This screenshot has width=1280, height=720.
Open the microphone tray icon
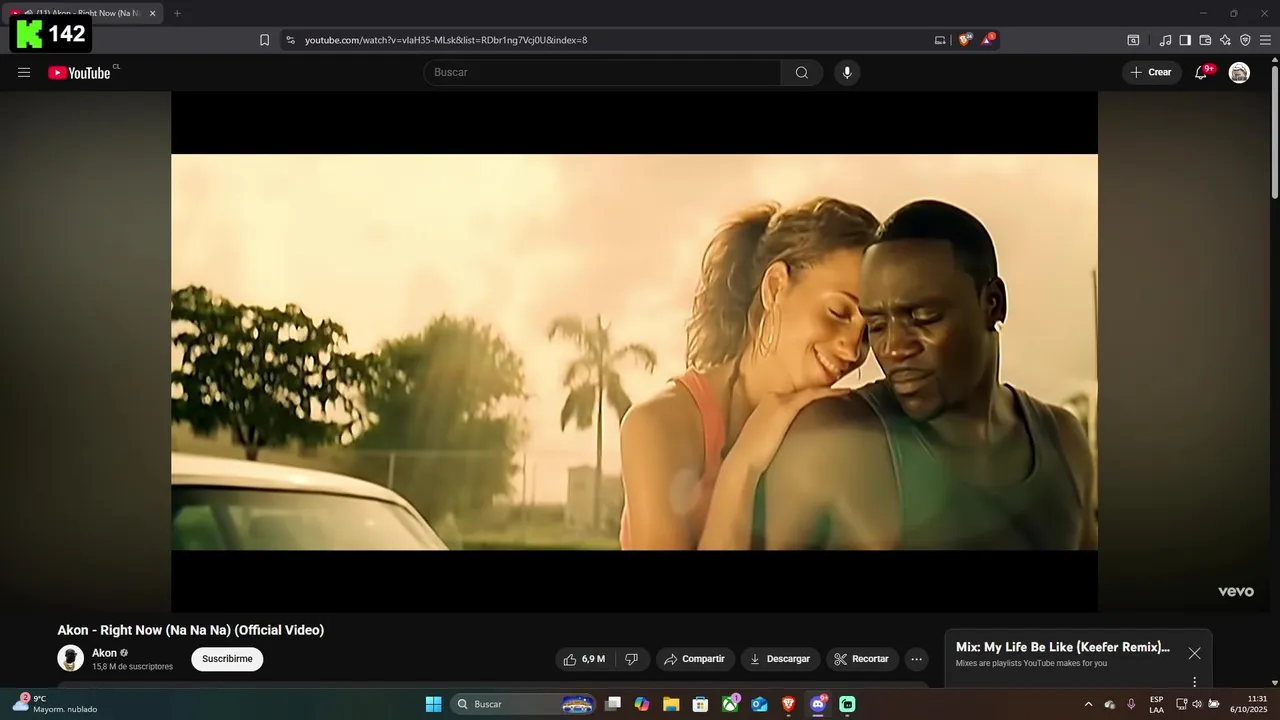[x=1131, y=704]
